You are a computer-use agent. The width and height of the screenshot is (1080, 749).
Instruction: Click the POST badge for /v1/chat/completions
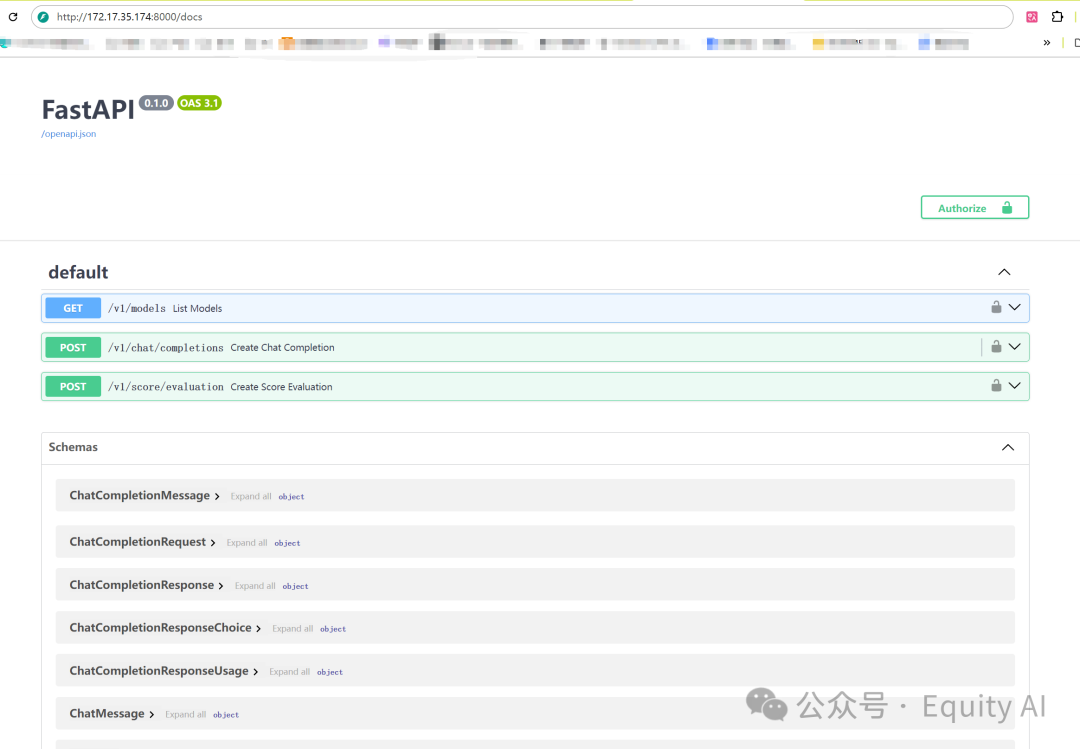coord(73,347)
